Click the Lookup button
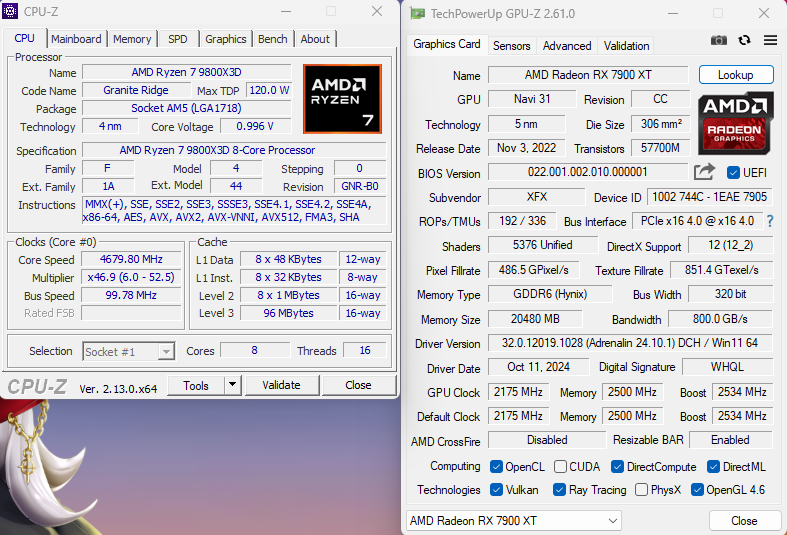Screen dimensions: 787x535 735,75
